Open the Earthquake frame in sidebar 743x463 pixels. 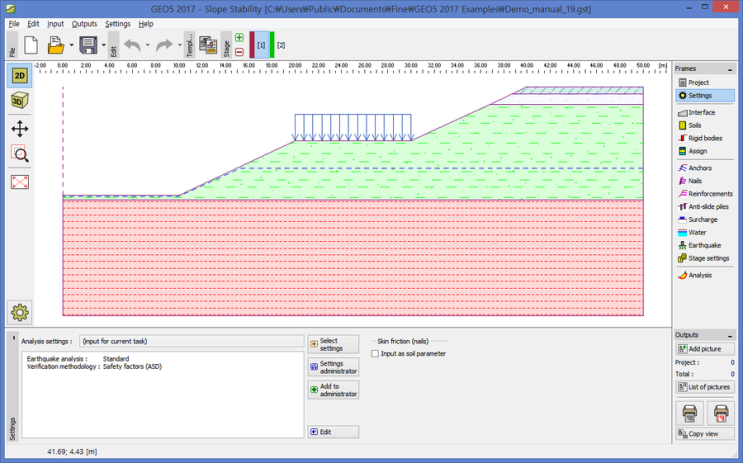pyautogui.click(x=705, y=245)
